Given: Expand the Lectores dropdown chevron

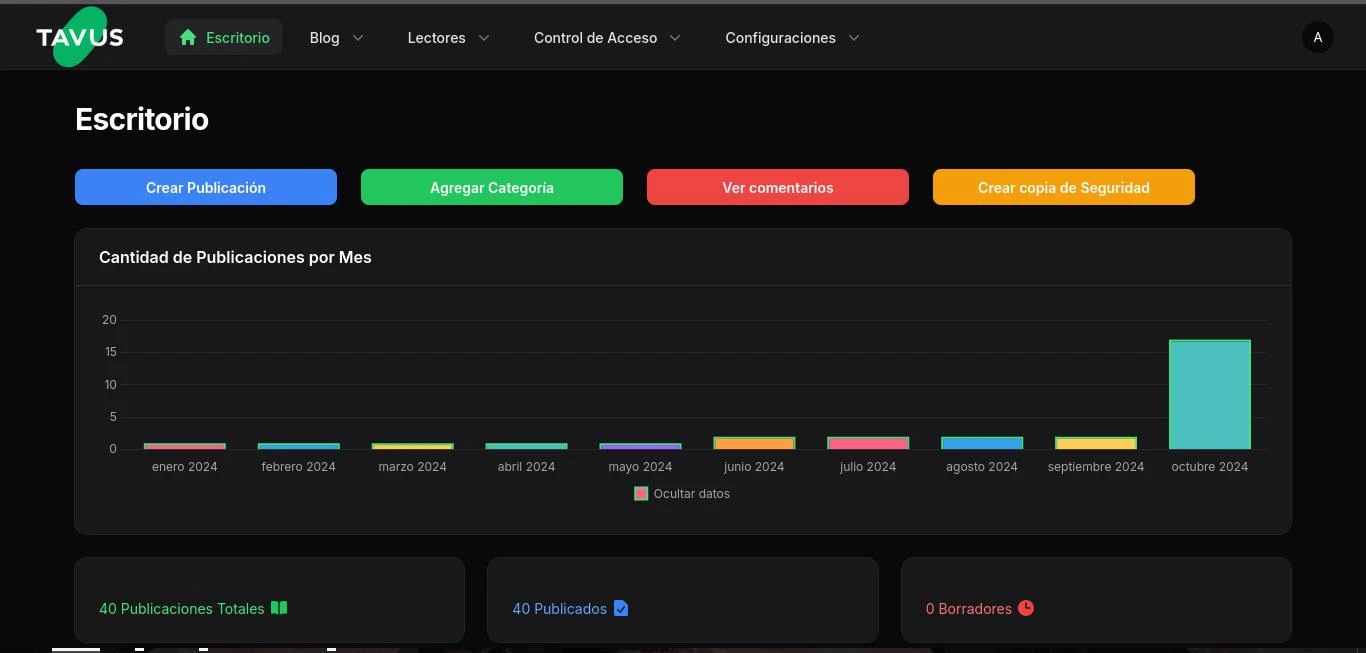Looking at the screenshot, I should 484,38.
